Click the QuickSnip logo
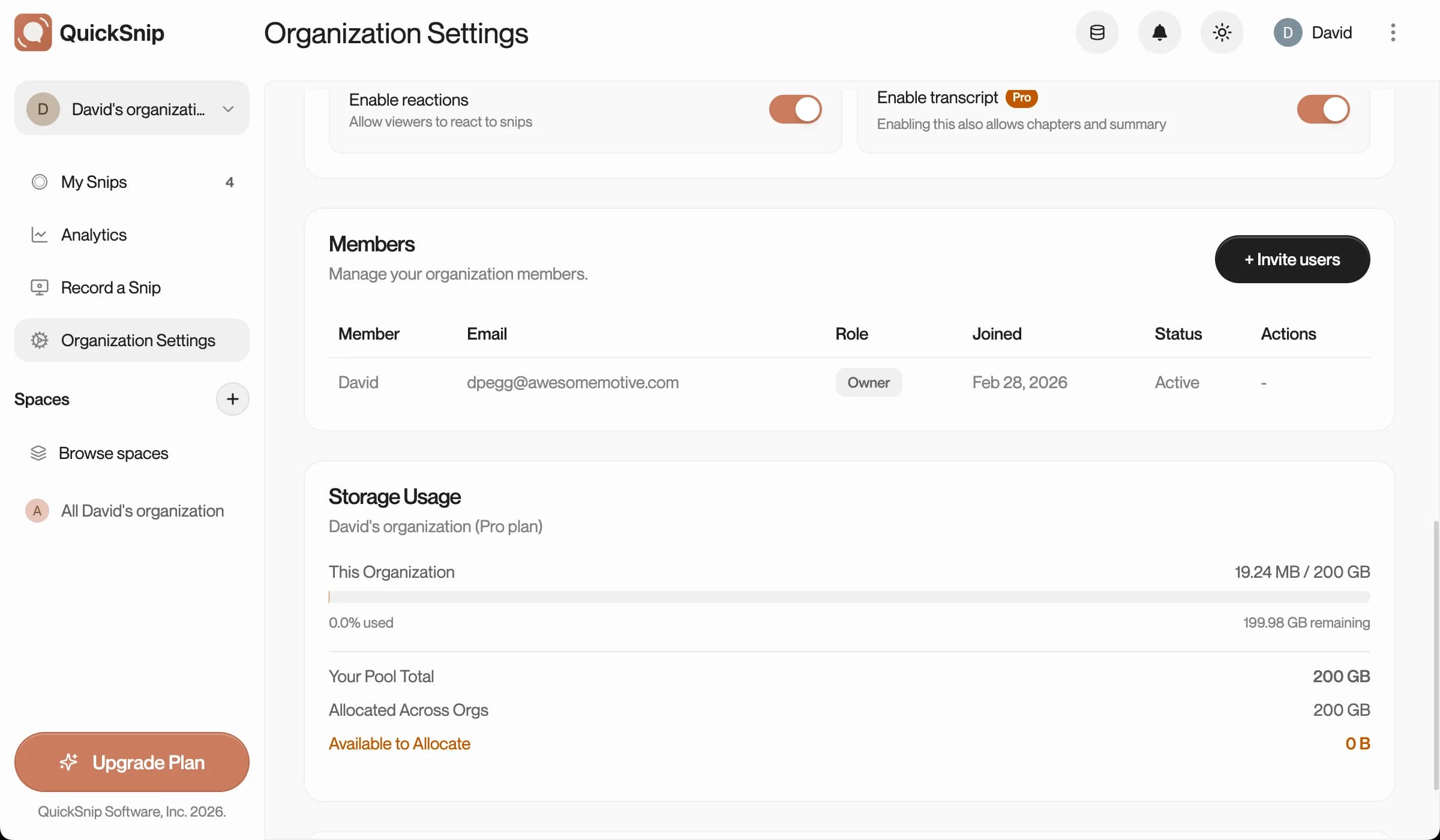1440x840 pixels. click(x=33, y=32)
